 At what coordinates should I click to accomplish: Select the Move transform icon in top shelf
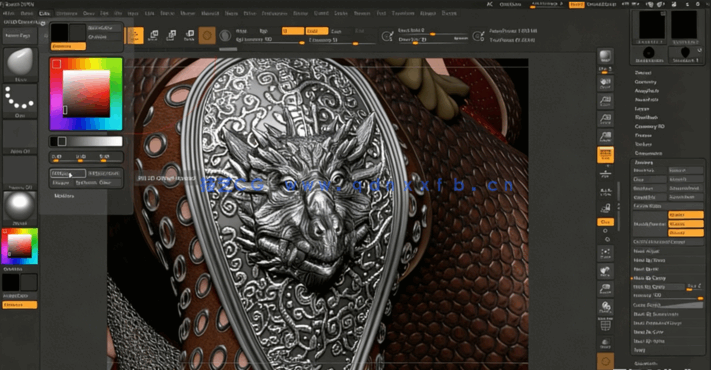click(x=153, y=35)
